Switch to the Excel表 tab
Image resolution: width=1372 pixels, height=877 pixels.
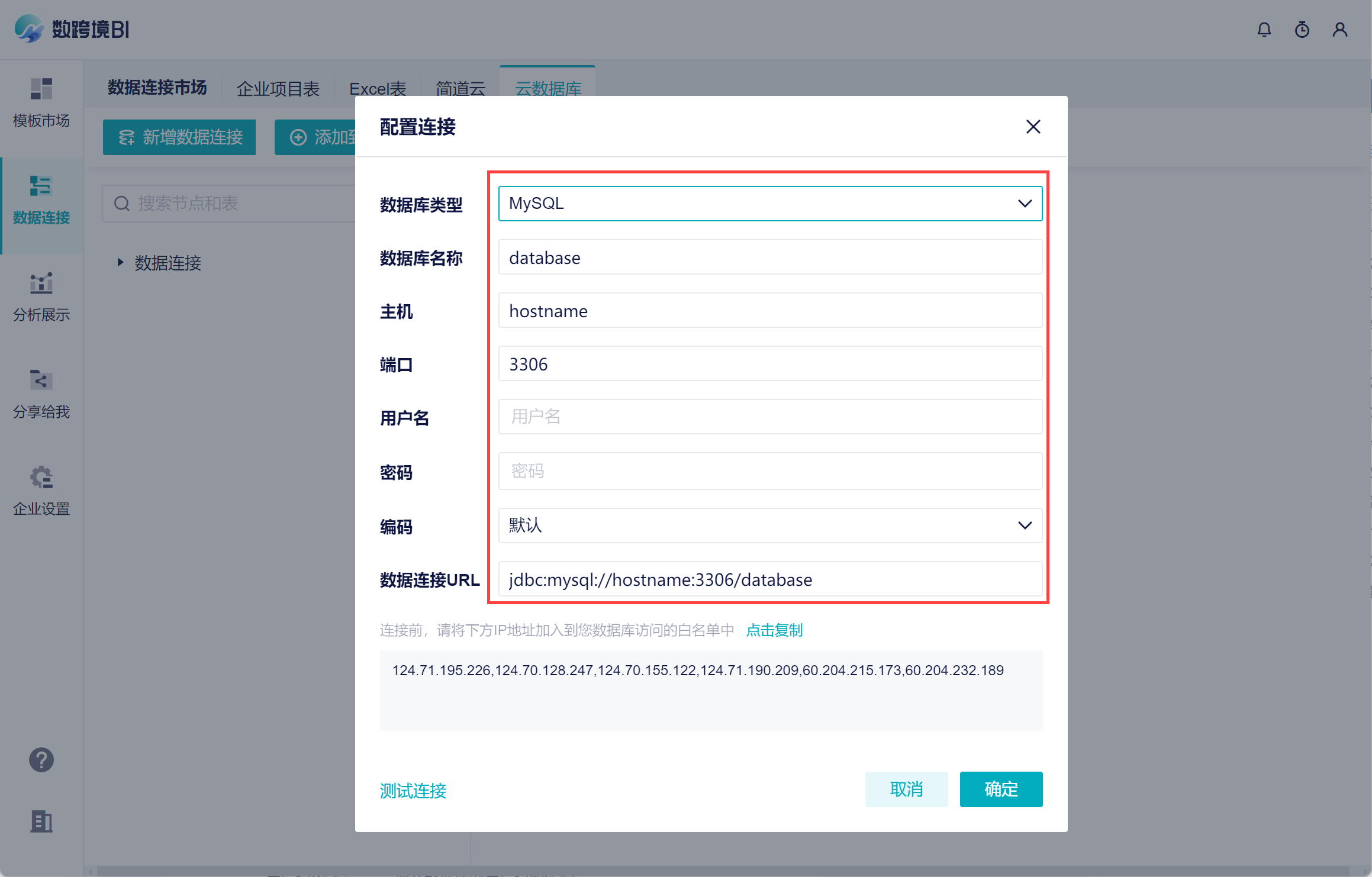pyautogui.click(x=378, y=89)
